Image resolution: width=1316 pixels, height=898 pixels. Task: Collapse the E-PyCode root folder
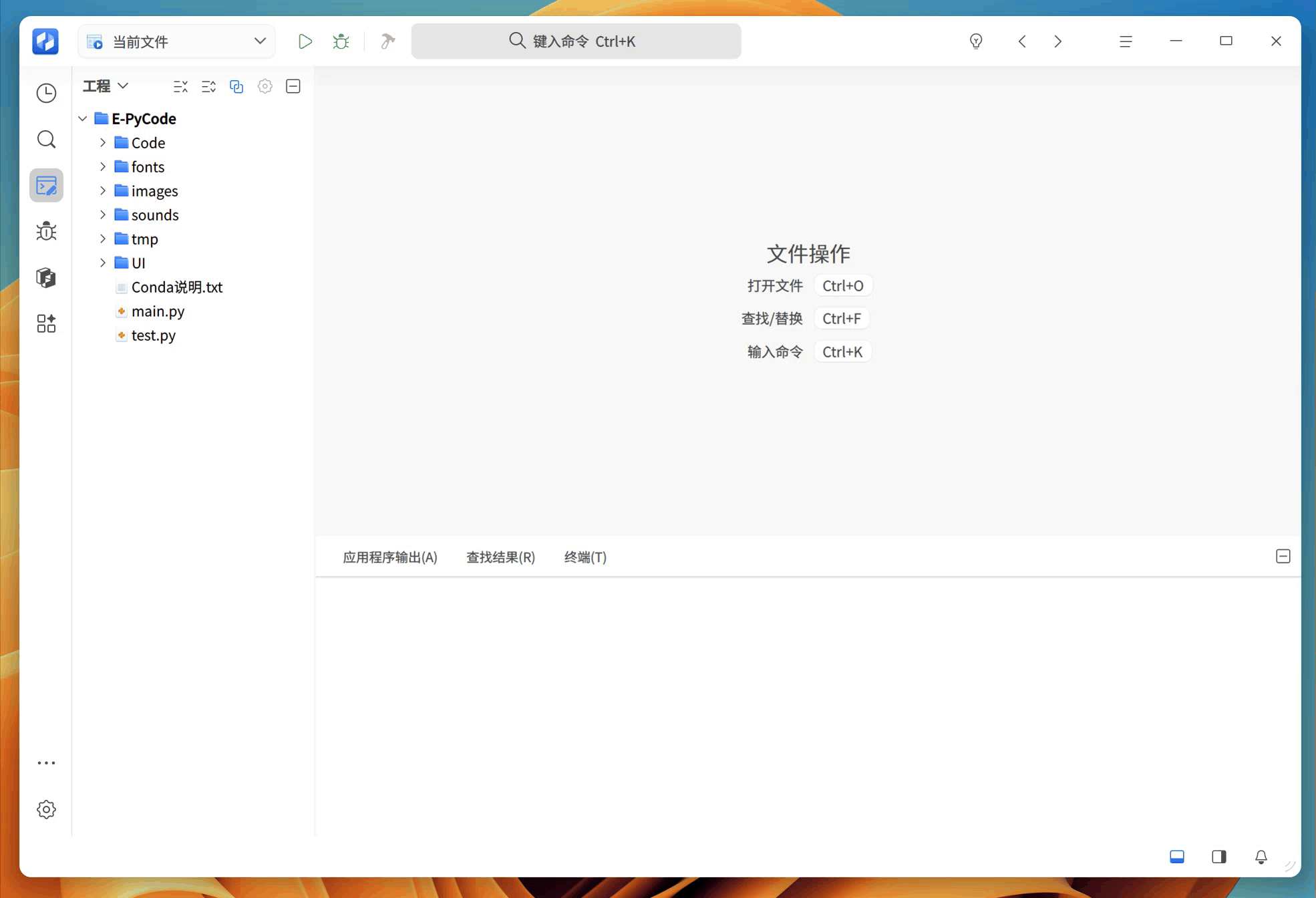(83, 118)
